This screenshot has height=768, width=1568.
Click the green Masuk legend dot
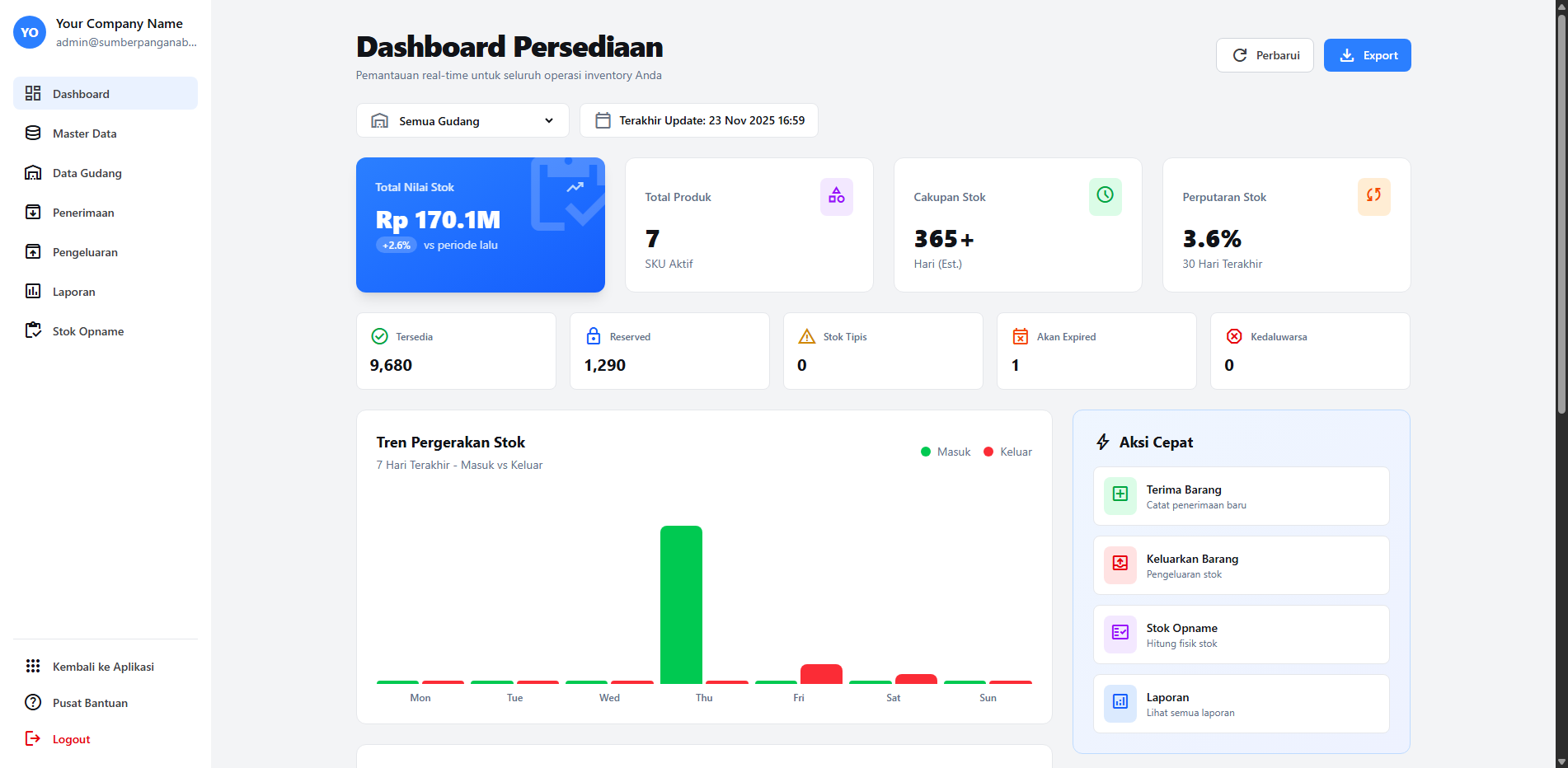tap(925, 452)
